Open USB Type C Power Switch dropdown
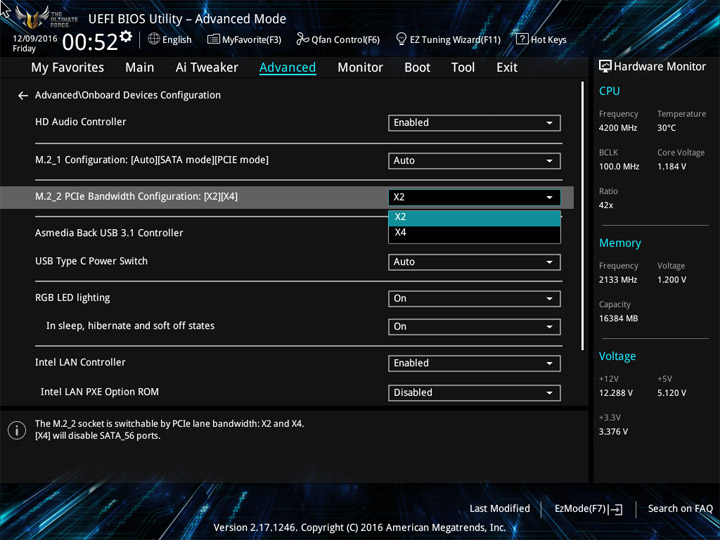This screenshot has height=540, width=720. (474, 262)
